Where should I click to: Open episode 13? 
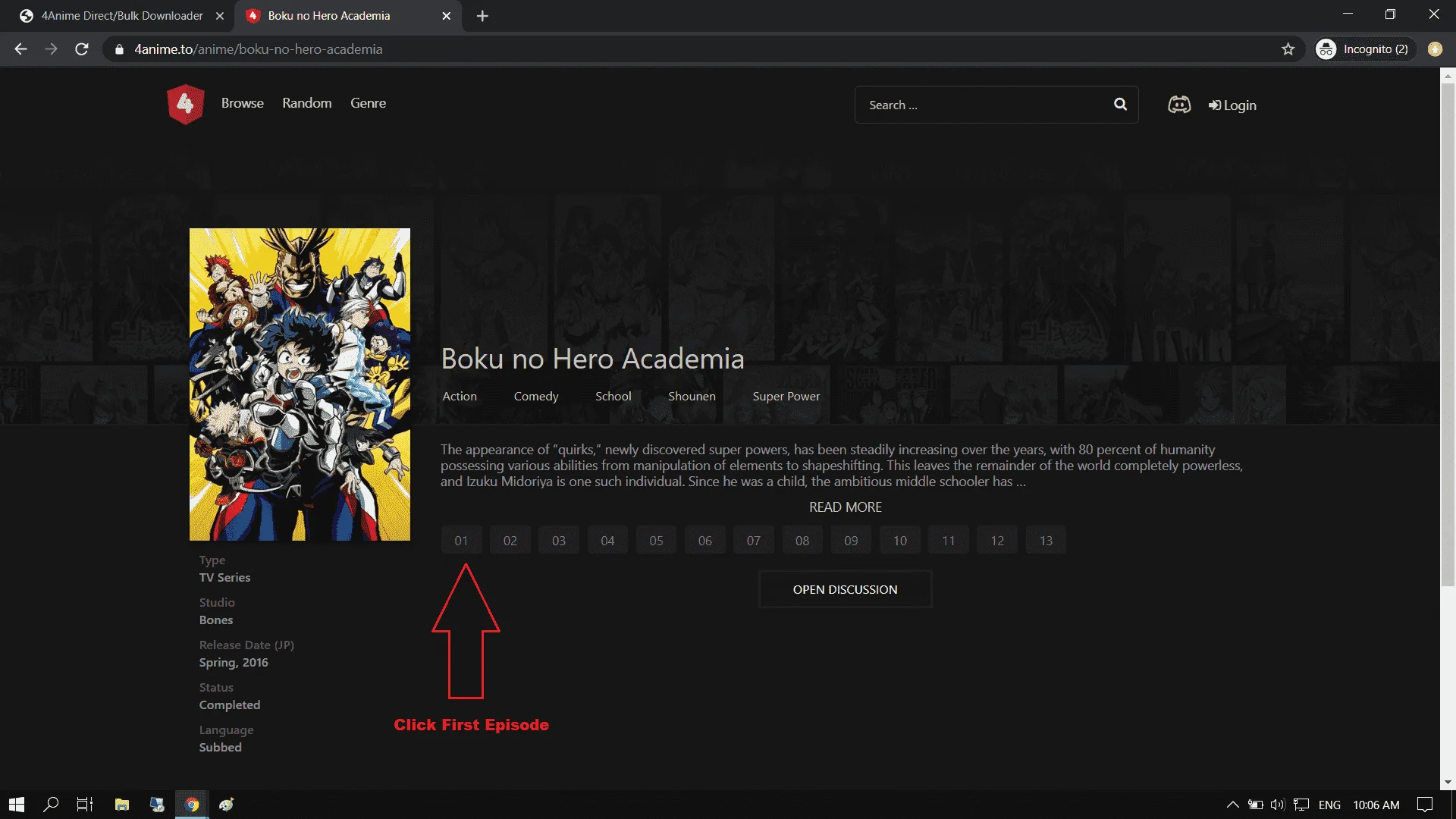pos(1046,541)
